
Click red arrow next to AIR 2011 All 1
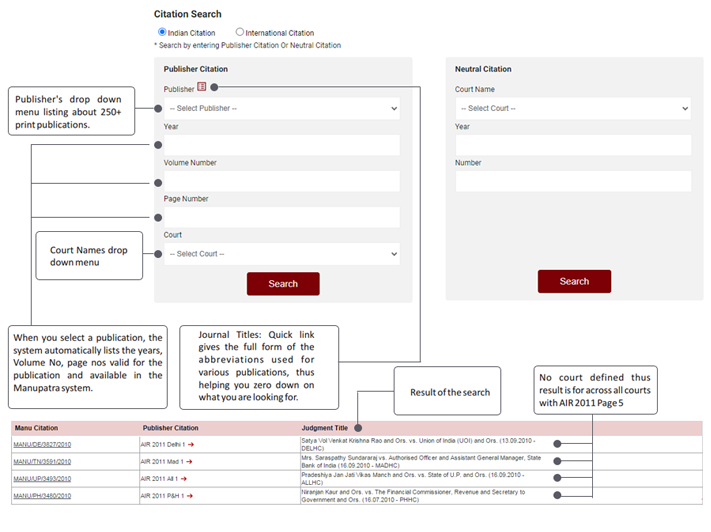[185, 478]
